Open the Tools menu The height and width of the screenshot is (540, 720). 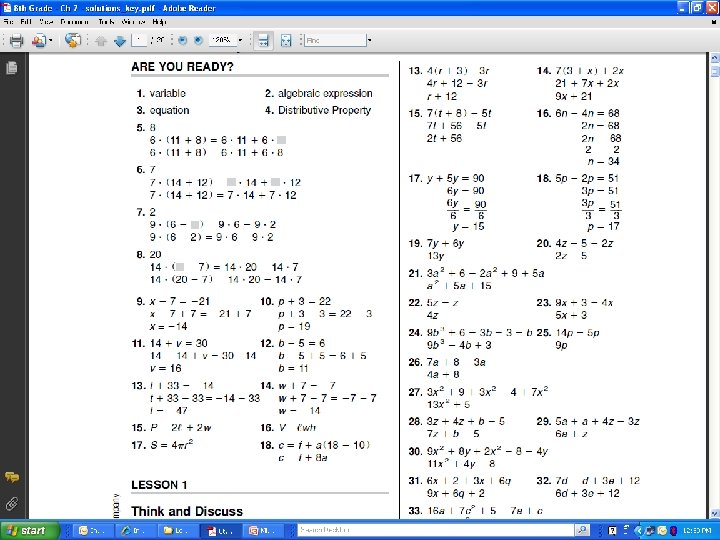106,22
